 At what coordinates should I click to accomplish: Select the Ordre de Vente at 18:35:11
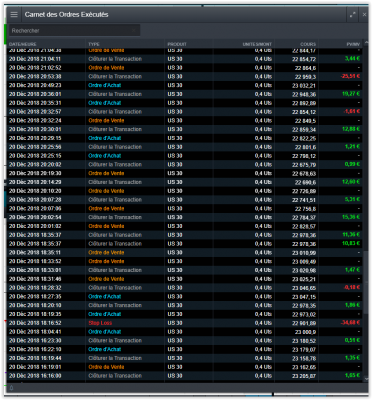pyautogui.click(x=106, y=253)
